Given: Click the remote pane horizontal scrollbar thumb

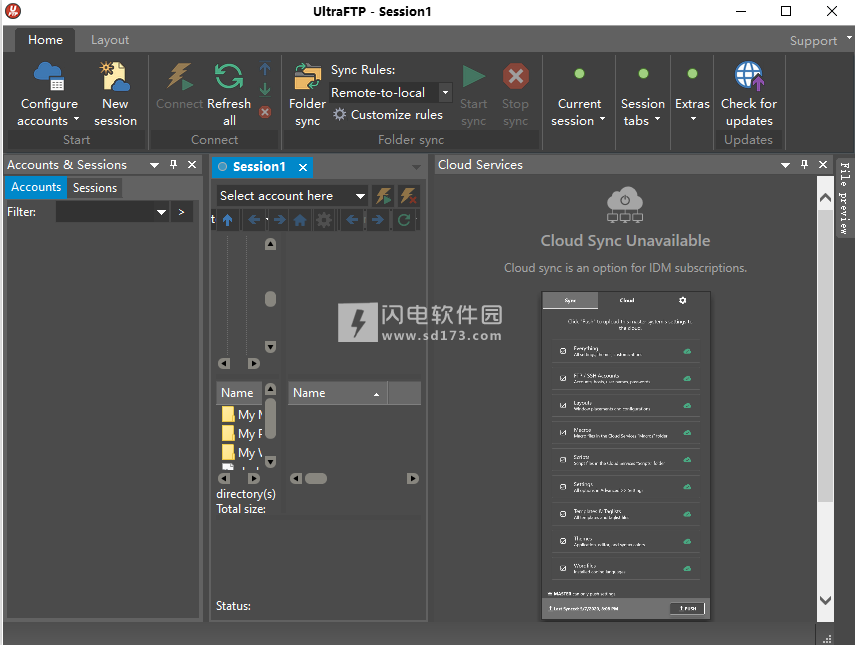Looking at the screenshot, I should pos(316,479).
